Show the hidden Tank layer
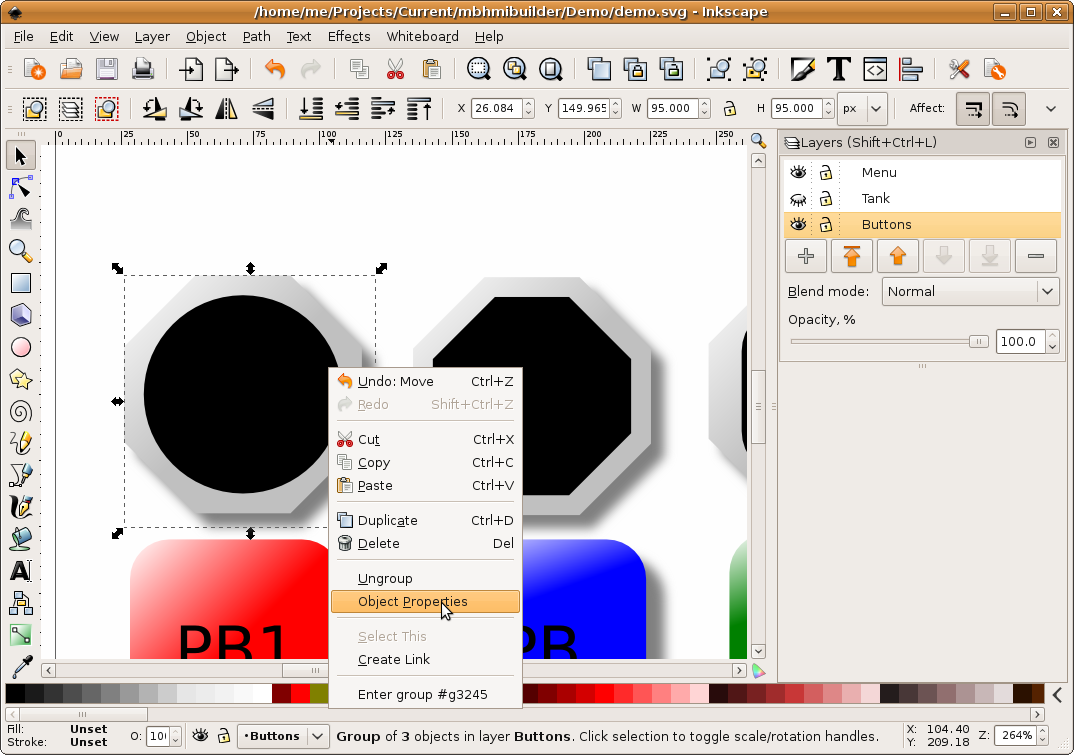The width and height of the screenshot is (1074, 755). tap(798, 199)
